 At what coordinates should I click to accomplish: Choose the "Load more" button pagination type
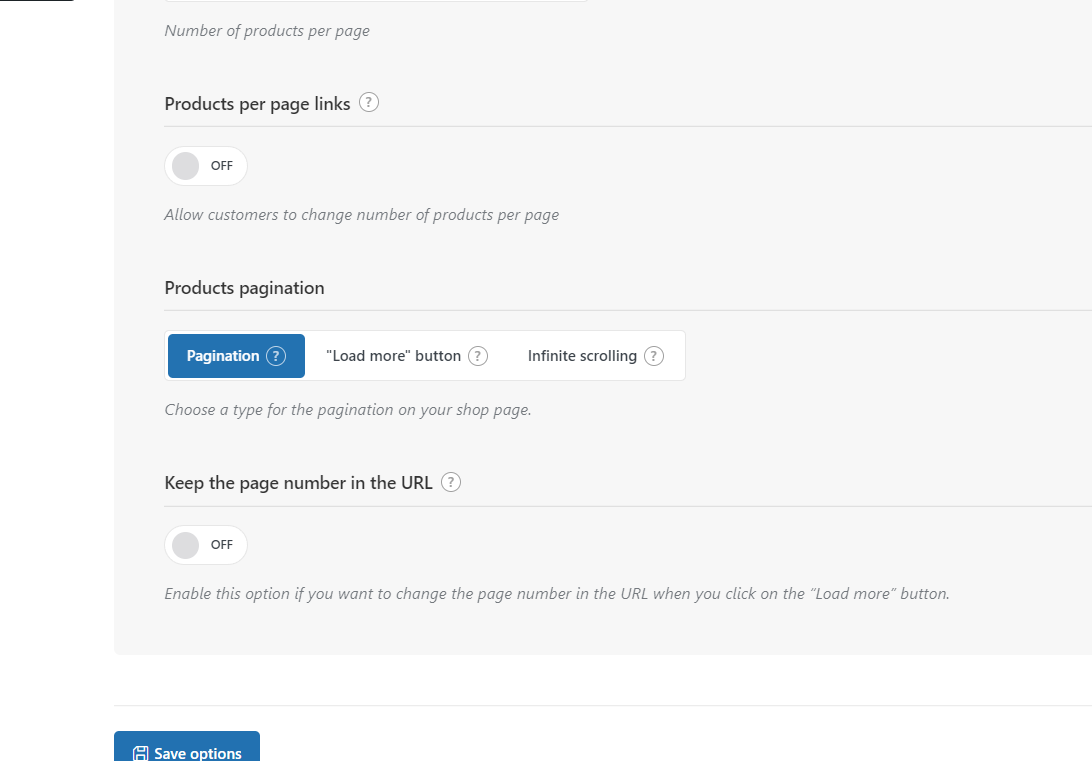[x=393, y=356]
